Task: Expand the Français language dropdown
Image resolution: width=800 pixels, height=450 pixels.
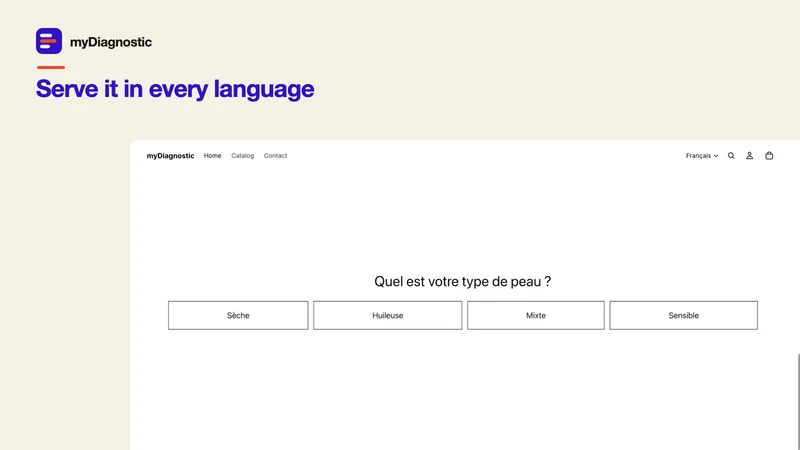Action: point(702,156)
